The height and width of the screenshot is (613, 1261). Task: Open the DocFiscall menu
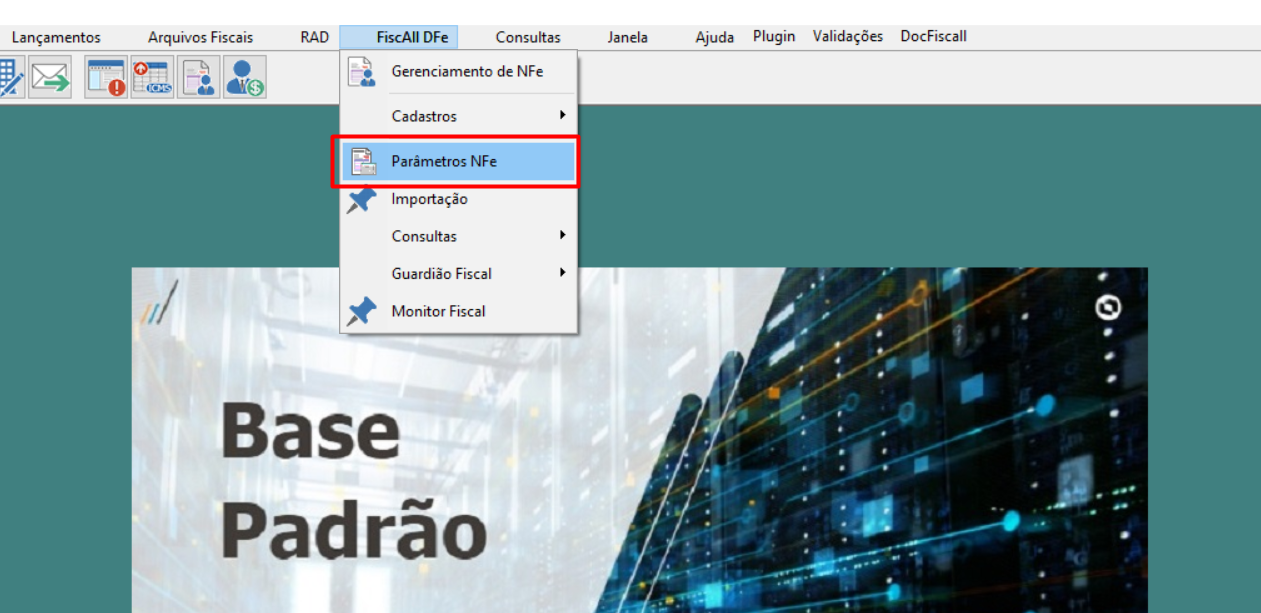[933, 36]
